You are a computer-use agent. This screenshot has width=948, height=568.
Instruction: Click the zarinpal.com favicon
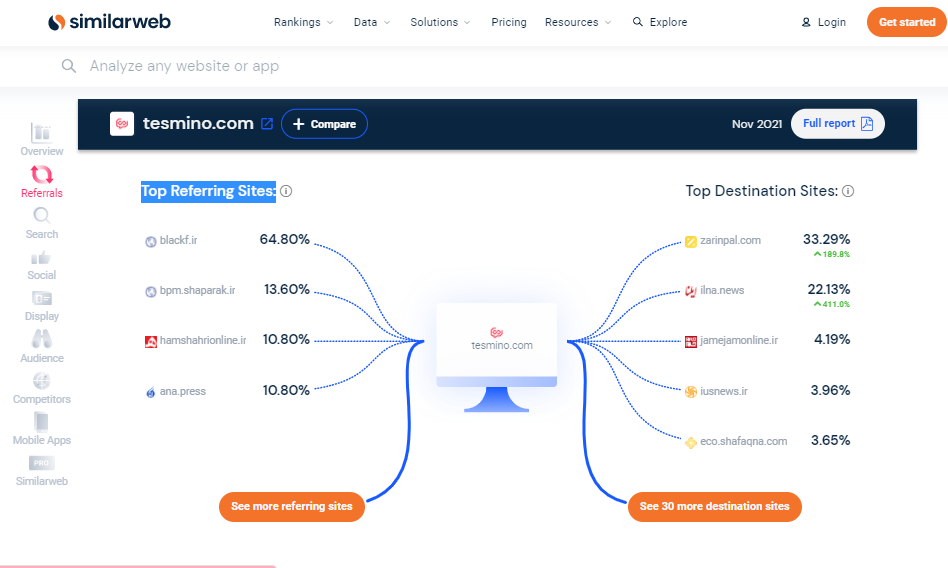[x=690, y=241]
